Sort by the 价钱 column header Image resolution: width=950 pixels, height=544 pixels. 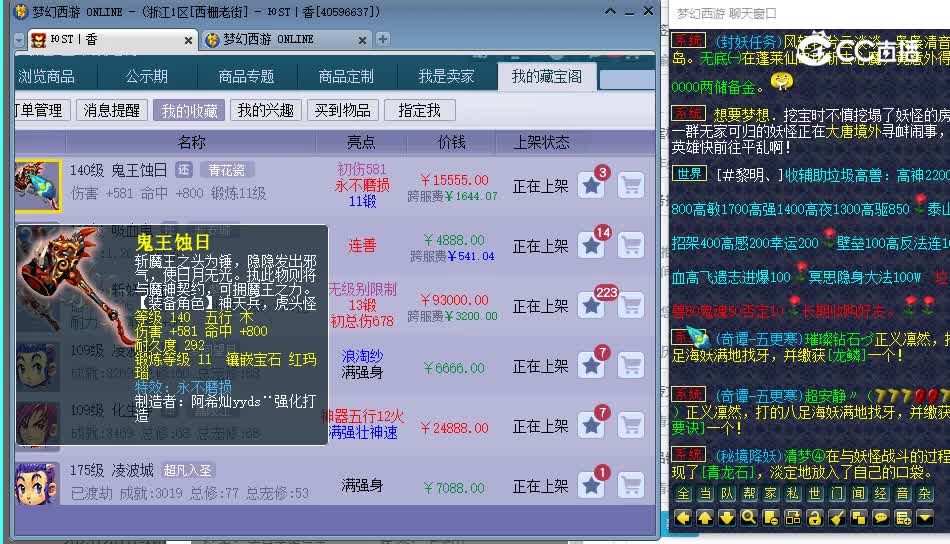[x=452, y=142]
